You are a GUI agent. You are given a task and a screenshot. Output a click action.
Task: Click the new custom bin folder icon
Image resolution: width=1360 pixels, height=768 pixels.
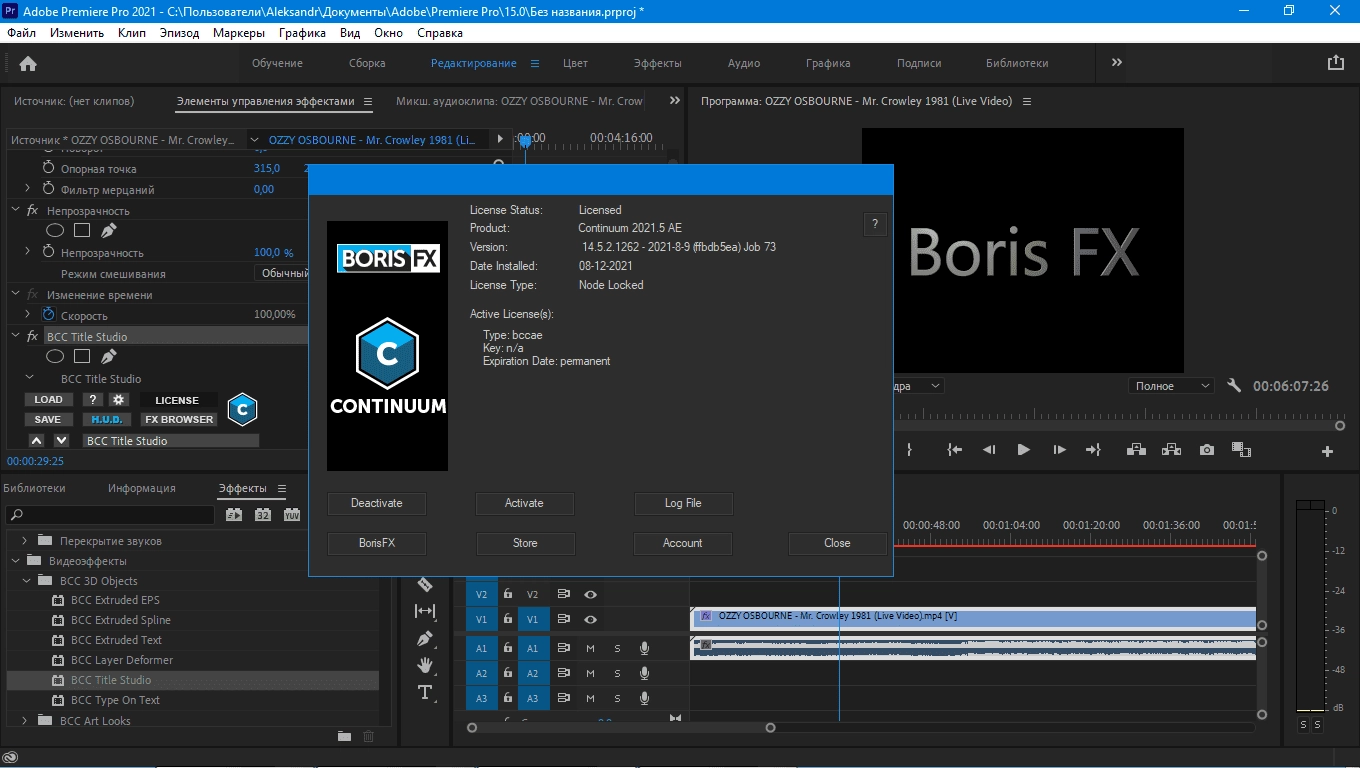tap(344, 736)
